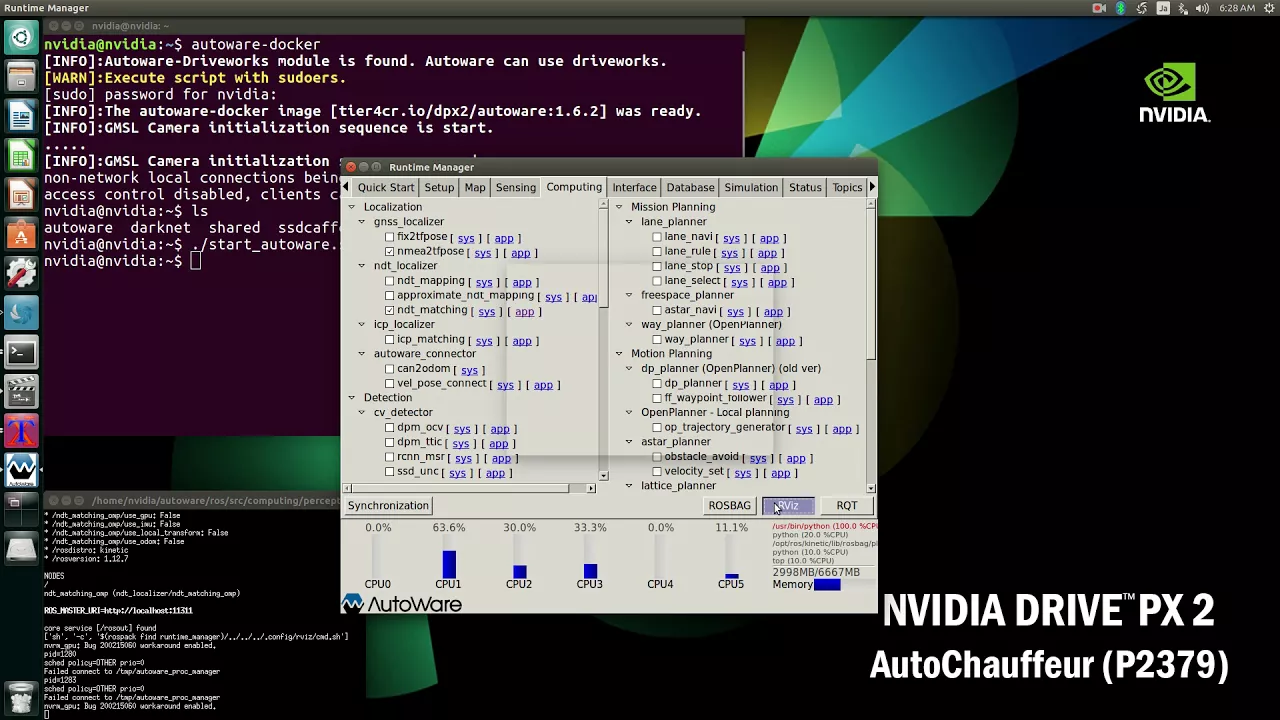The width and height of the screenshot is (1280, 720).
Task: Open the green Bluetooth tray indicator
Action: (1120, 8)
